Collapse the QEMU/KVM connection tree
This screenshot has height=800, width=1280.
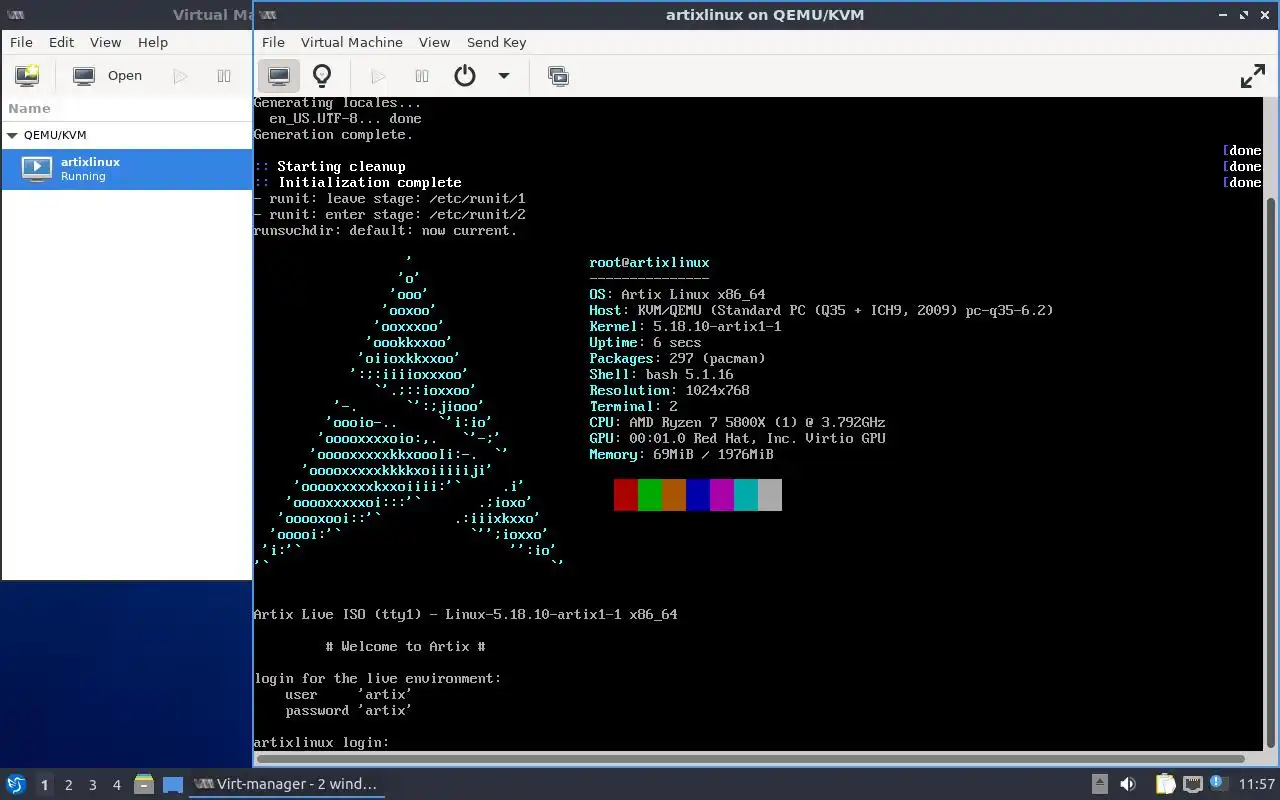(12, 135)
